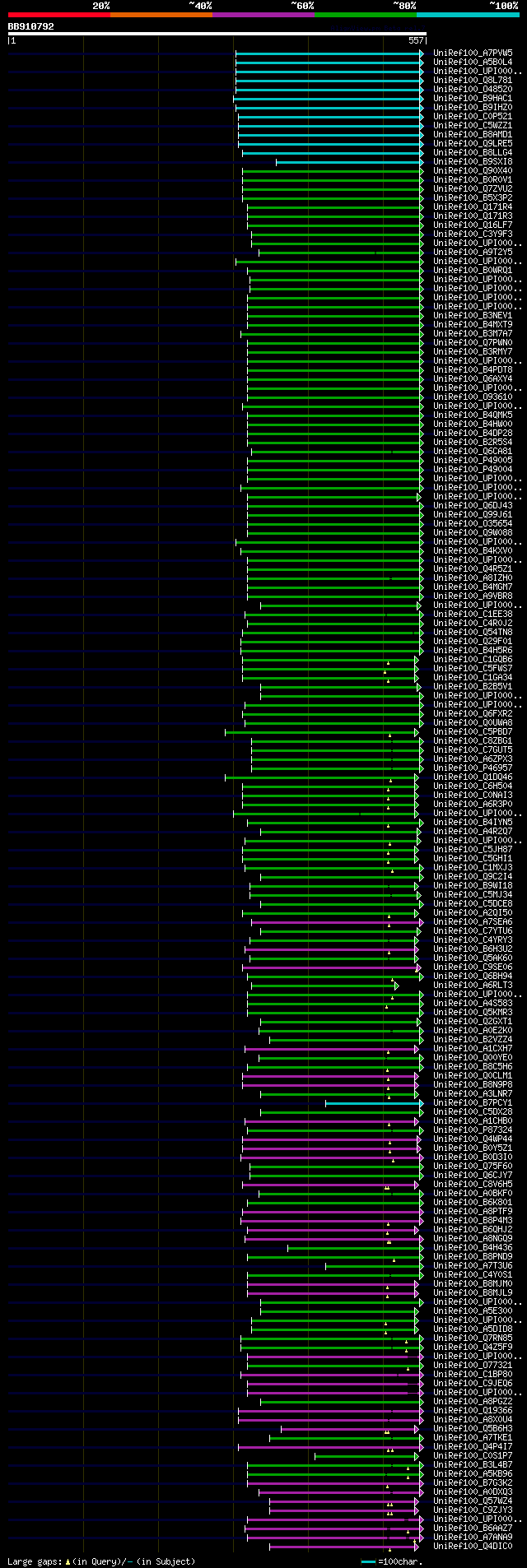Click the cyan alignment bar for UniRef100_B9SXI8
Image resolution: width=527 pixels, height=1568 pixels.
350,161
